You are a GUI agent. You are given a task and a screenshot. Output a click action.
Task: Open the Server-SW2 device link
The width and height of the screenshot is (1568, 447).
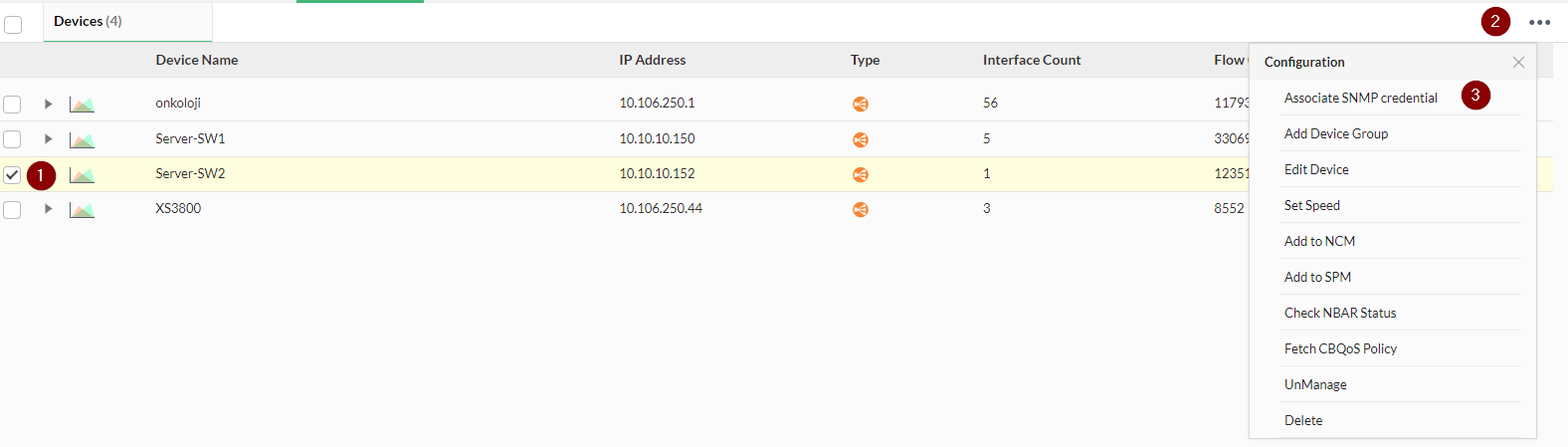coord(190,173)
